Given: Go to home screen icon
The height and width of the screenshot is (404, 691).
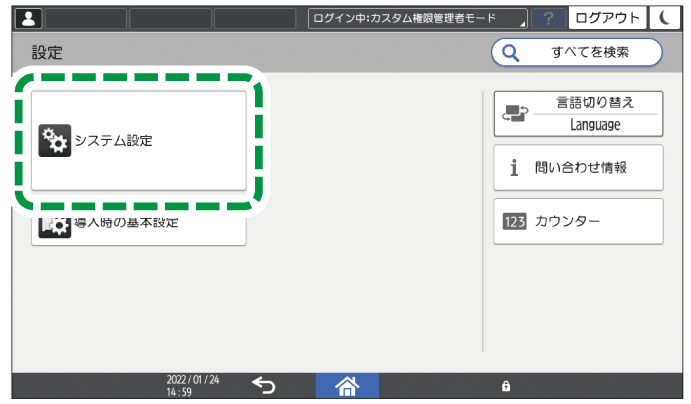Looking at the screenshot, I should pyautogui.click(x=347, y=385).
